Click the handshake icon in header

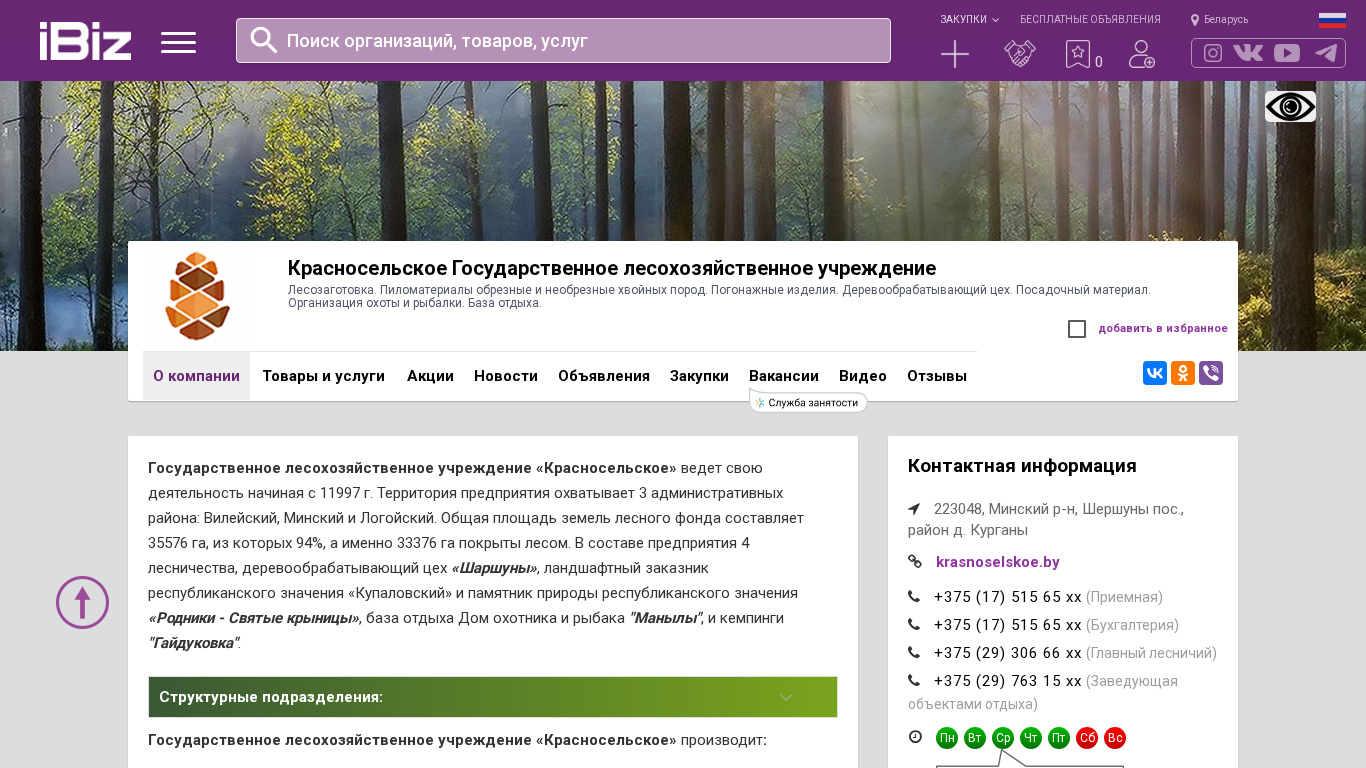[x=1019, y=54]
